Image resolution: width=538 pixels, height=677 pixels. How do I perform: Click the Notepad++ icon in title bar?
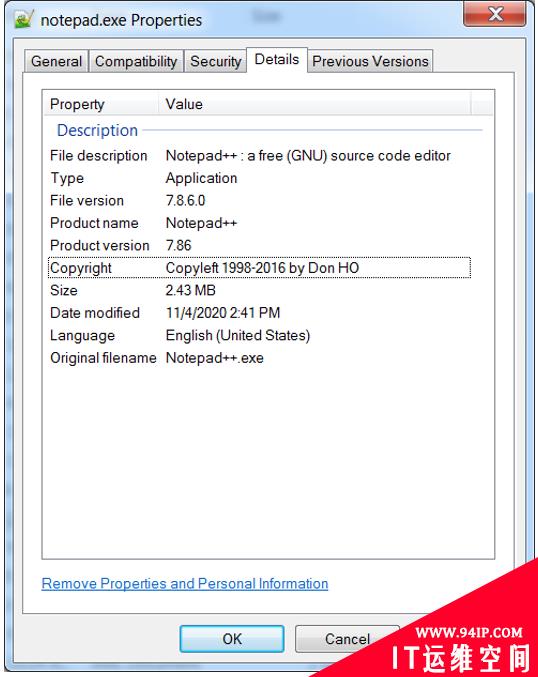pos(23,19)
